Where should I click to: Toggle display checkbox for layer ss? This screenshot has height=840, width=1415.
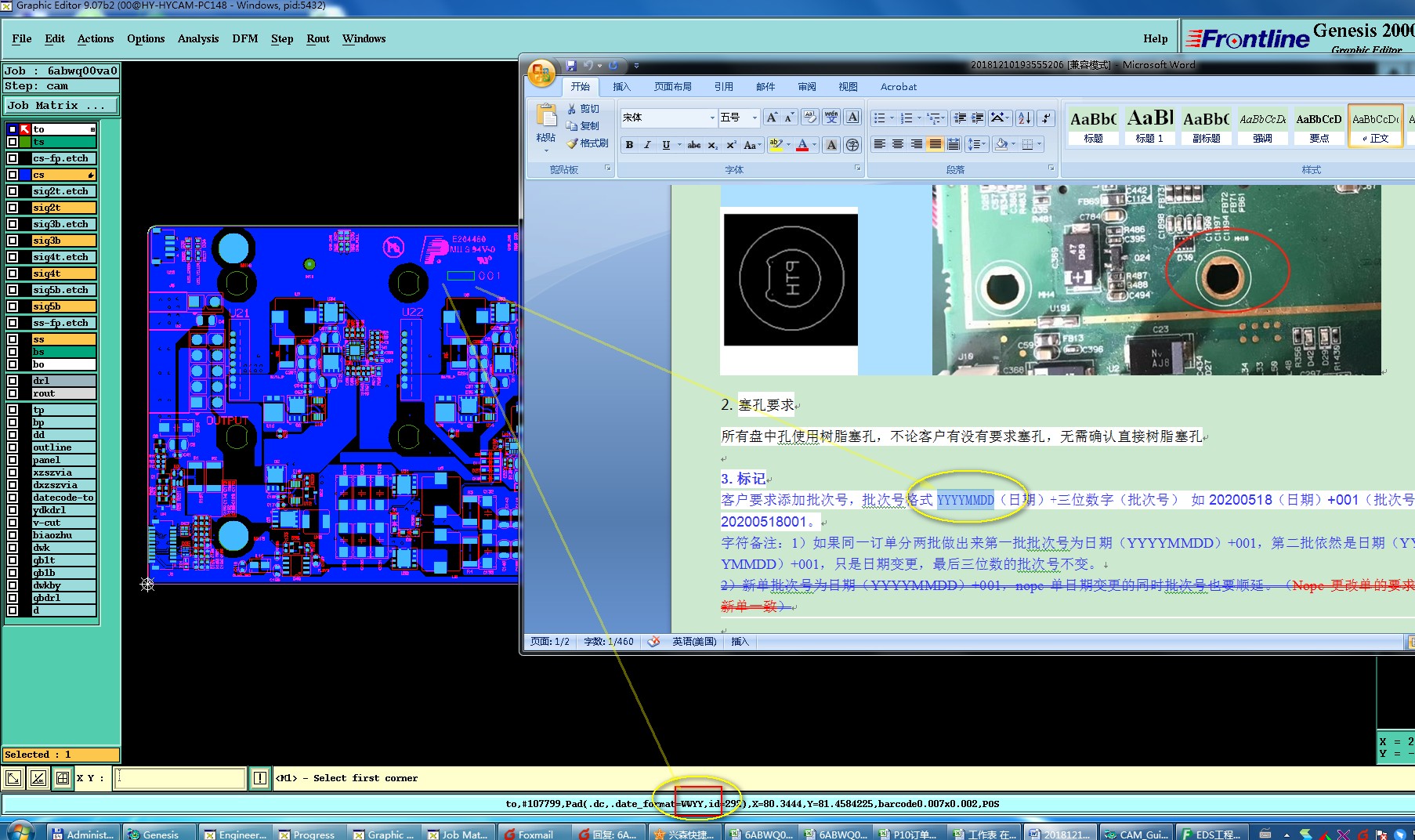click(13, 339)
